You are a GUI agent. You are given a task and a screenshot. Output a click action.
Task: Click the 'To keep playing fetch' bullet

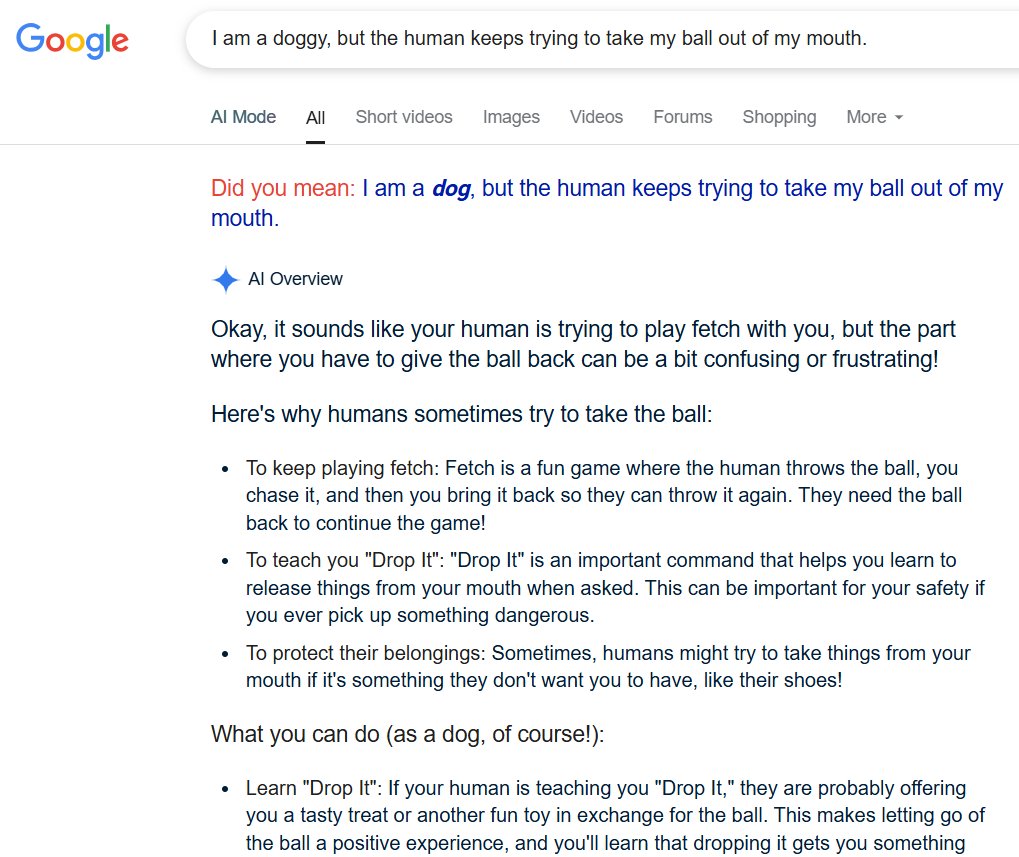tap(604, 495)
